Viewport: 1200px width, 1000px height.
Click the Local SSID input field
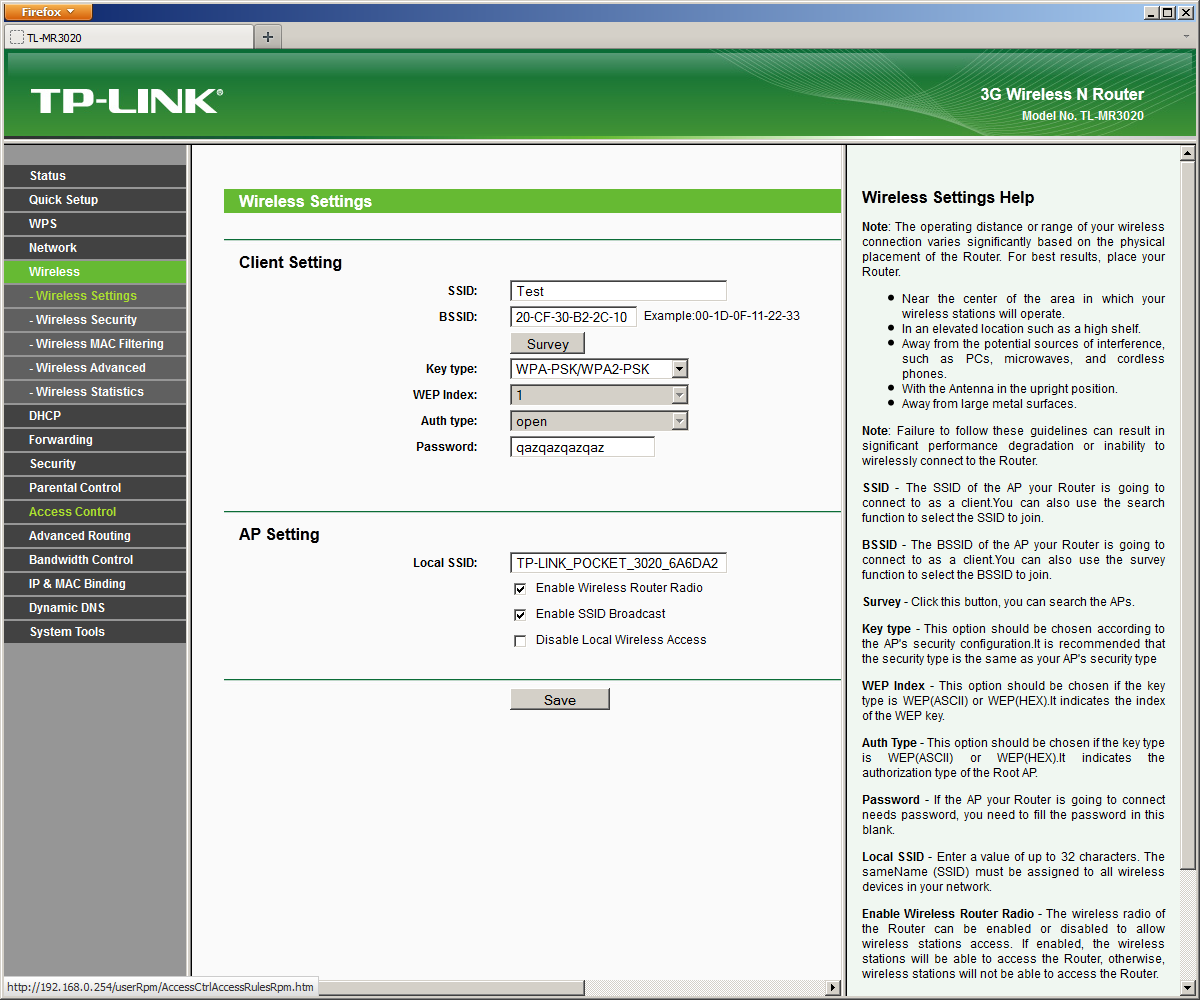[618, 563]
